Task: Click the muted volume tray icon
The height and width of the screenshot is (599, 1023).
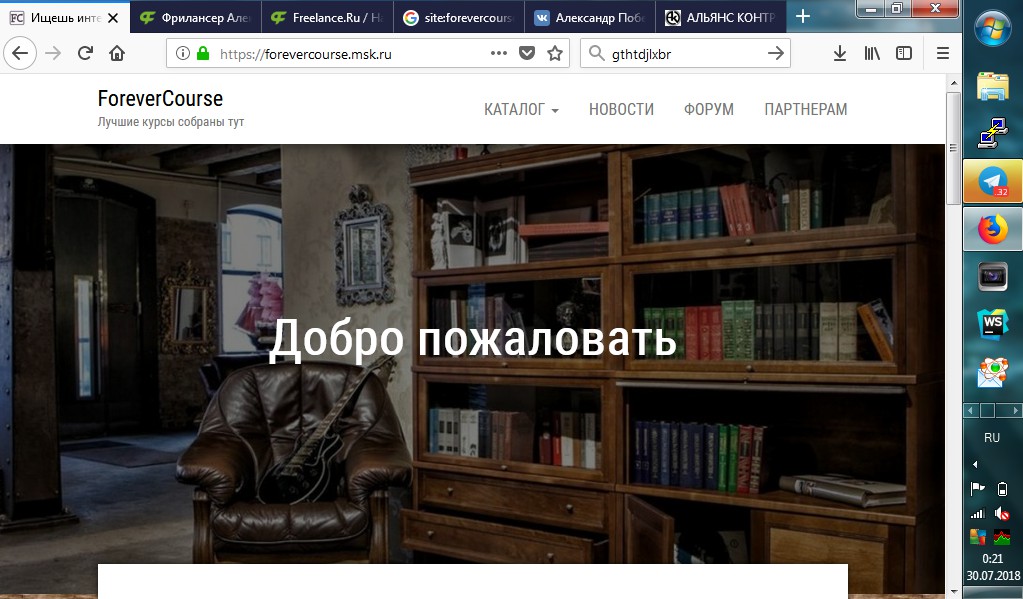Action: [x=1002, y=514]
